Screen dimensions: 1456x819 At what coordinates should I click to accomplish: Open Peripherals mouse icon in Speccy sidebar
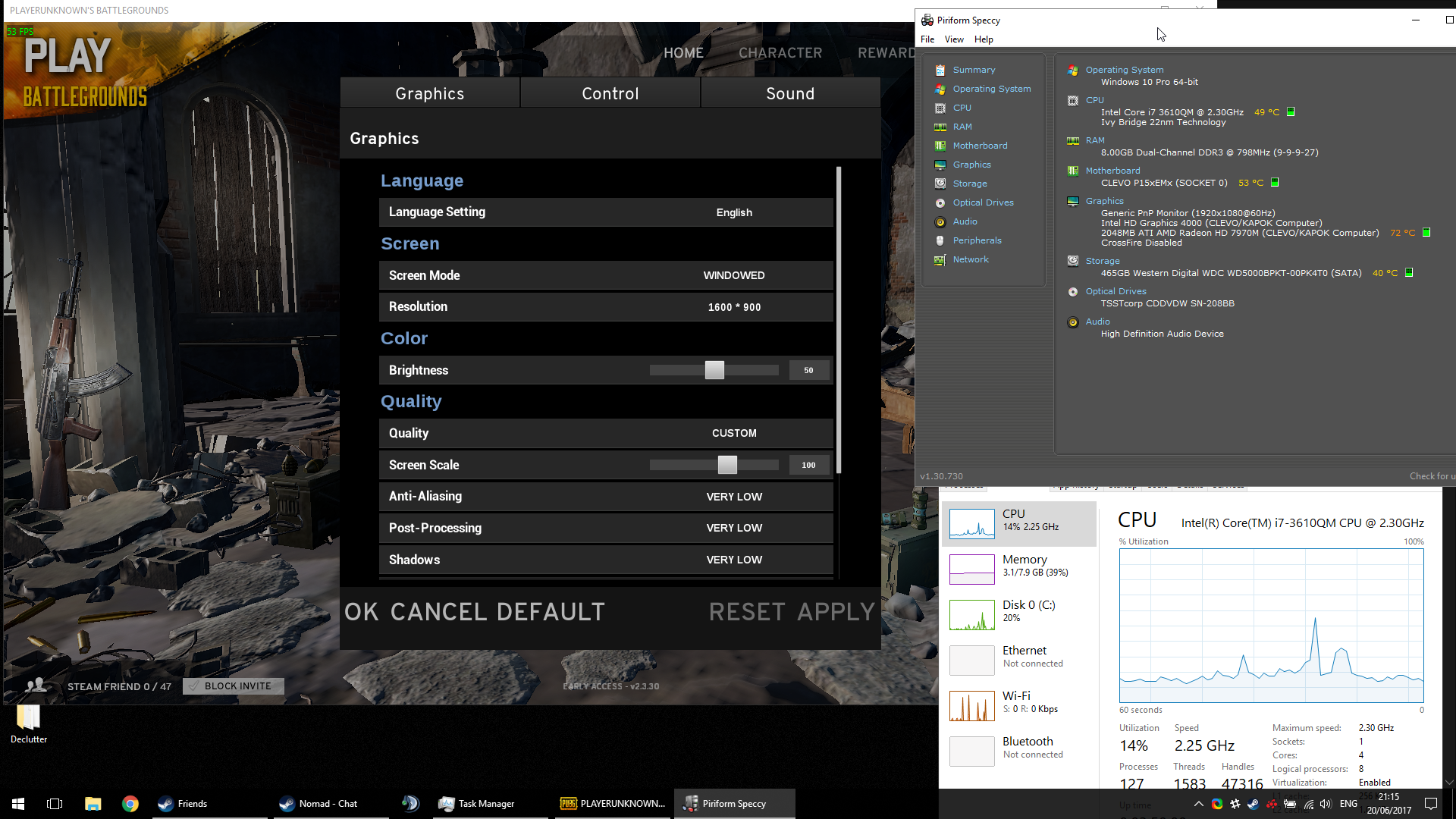click(x=940, y=240)
